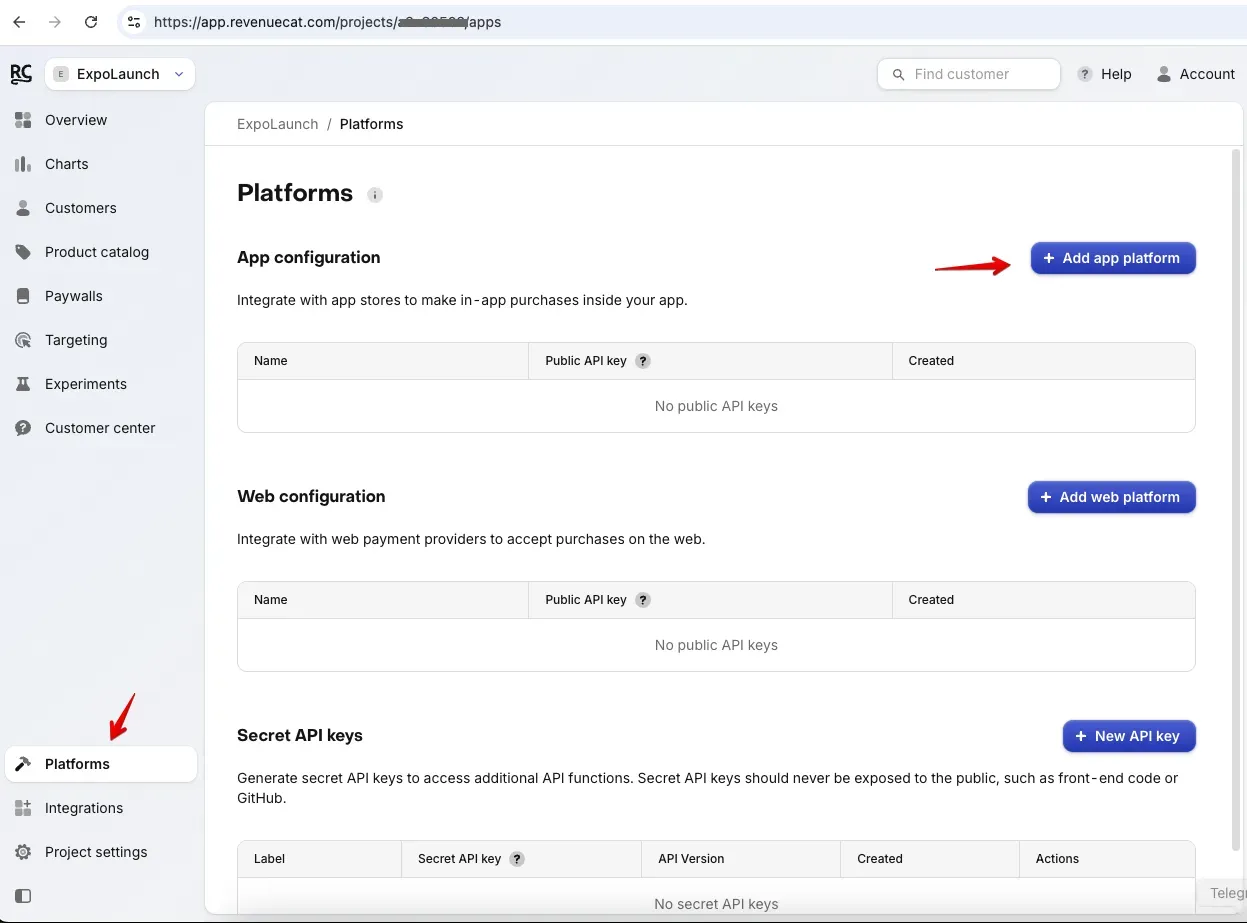The width and height of the screenshot is (1247, 923).
Task: Open the Customers menu item
Action: click(x=101, y=208)
